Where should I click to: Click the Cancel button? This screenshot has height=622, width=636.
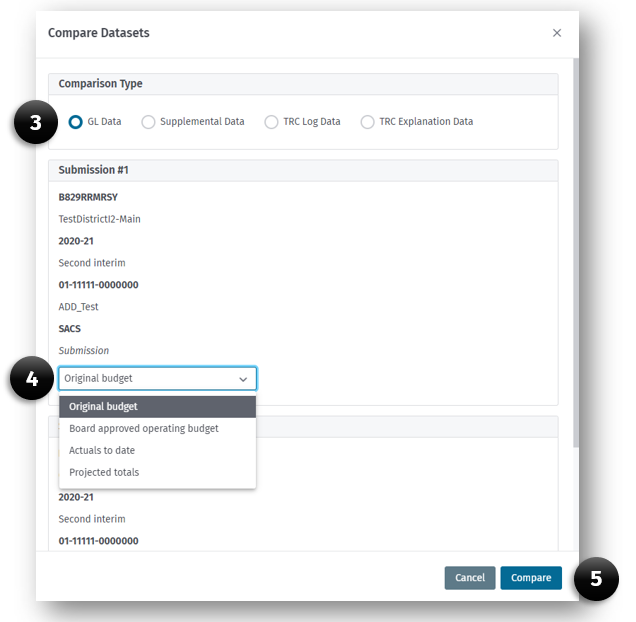pyautogui.click(x=470, y=578)
